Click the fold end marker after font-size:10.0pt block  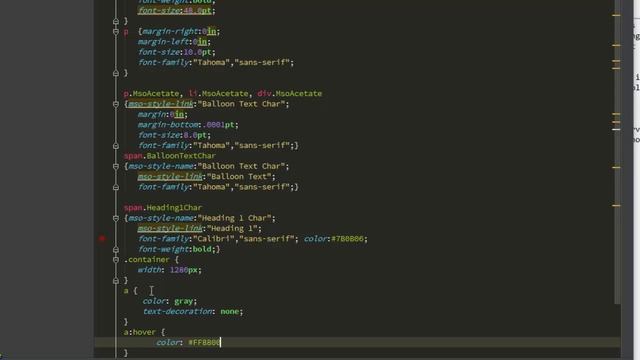tap(116, 73)
